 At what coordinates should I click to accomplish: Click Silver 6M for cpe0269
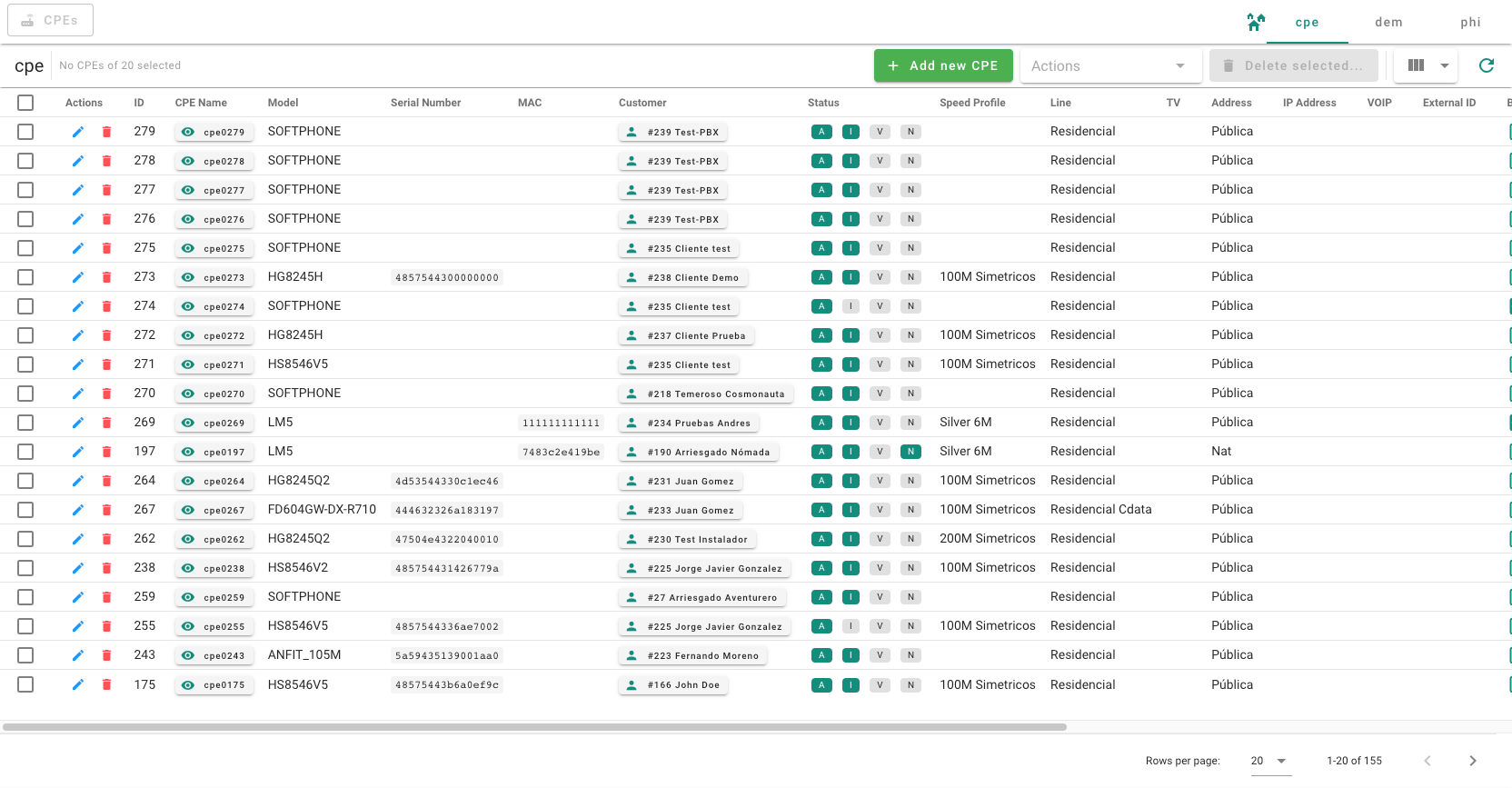click(x=966, y=423)
